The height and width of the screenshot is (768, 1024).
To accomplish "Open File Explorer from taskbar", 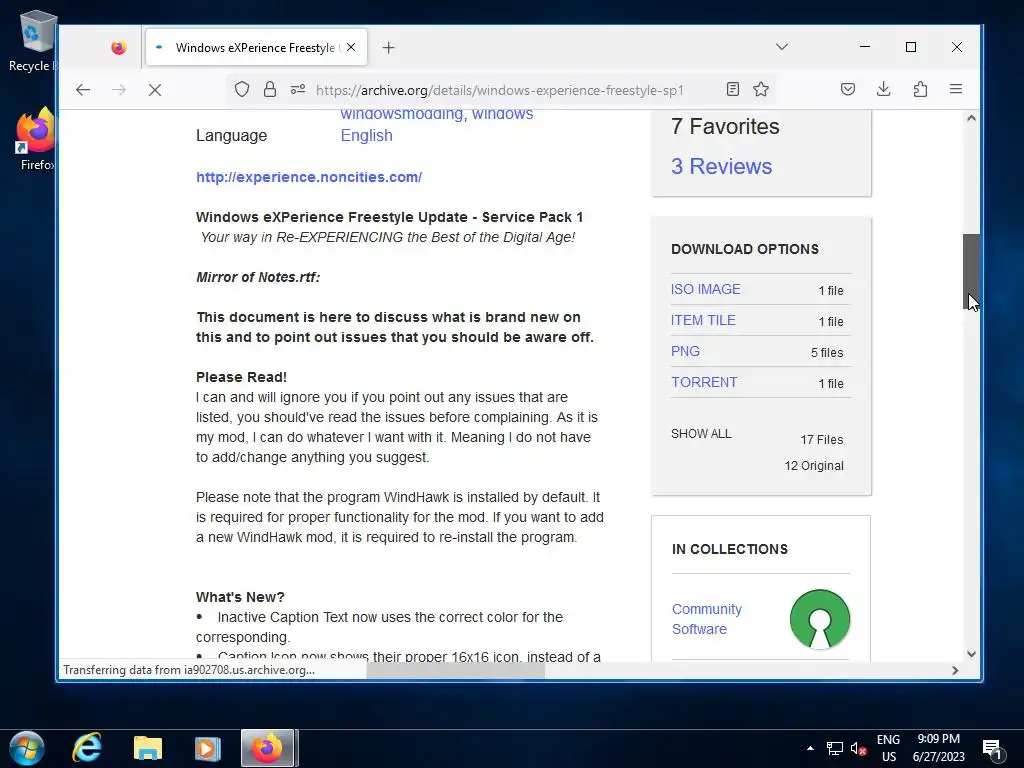I will [148, 748].
